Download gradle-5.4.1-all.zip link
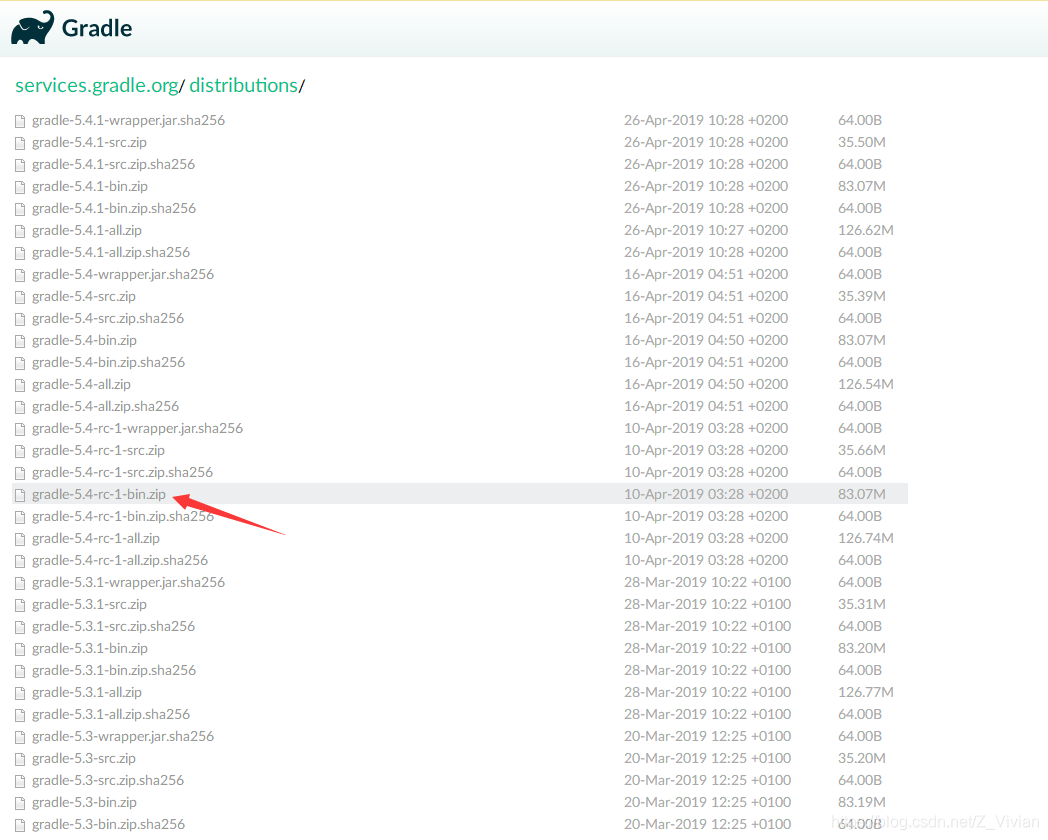Viewport: 1048px width, 840px height. point(87,231)
